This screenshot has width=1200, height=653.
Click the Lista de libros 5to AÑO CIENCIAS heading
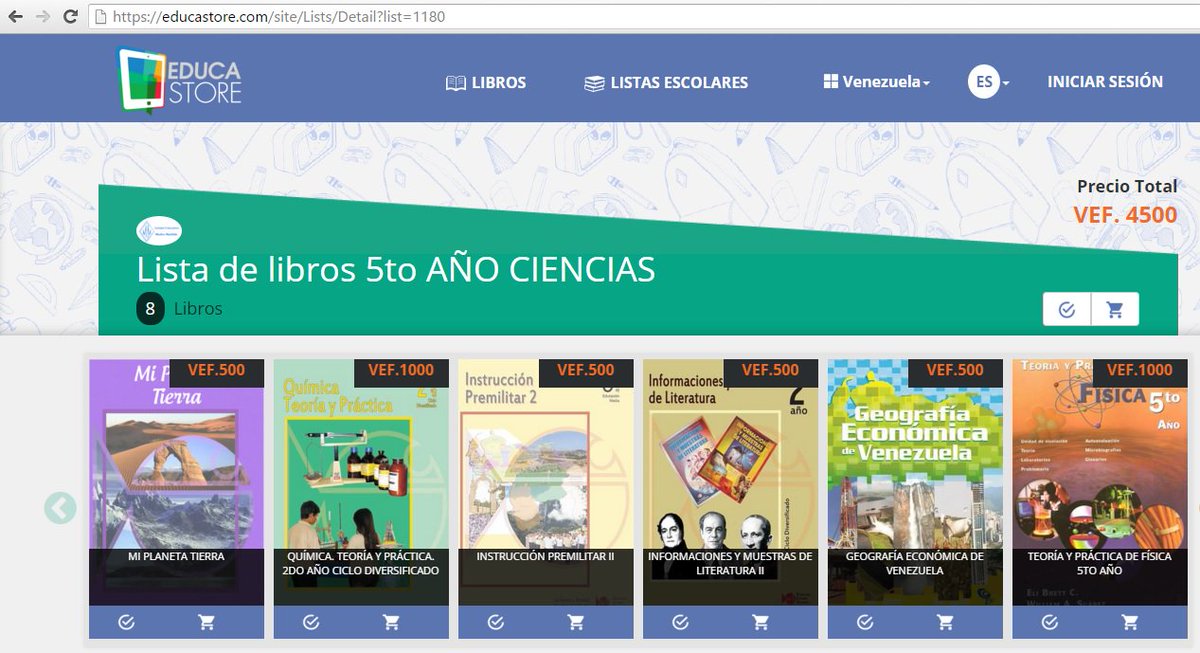(396, 269)
